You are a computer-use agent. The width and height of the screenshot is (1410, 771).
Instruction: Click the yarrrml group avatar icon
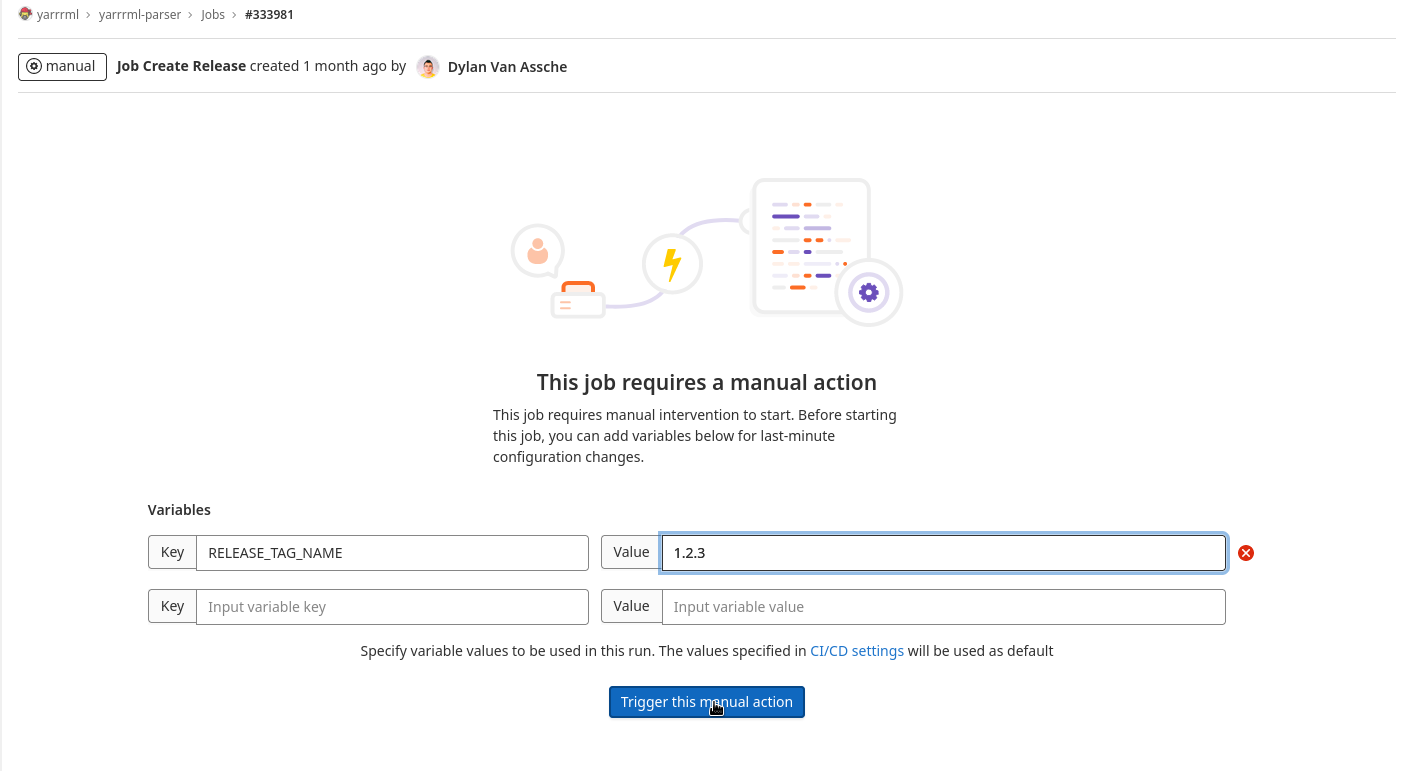[25, 14]
